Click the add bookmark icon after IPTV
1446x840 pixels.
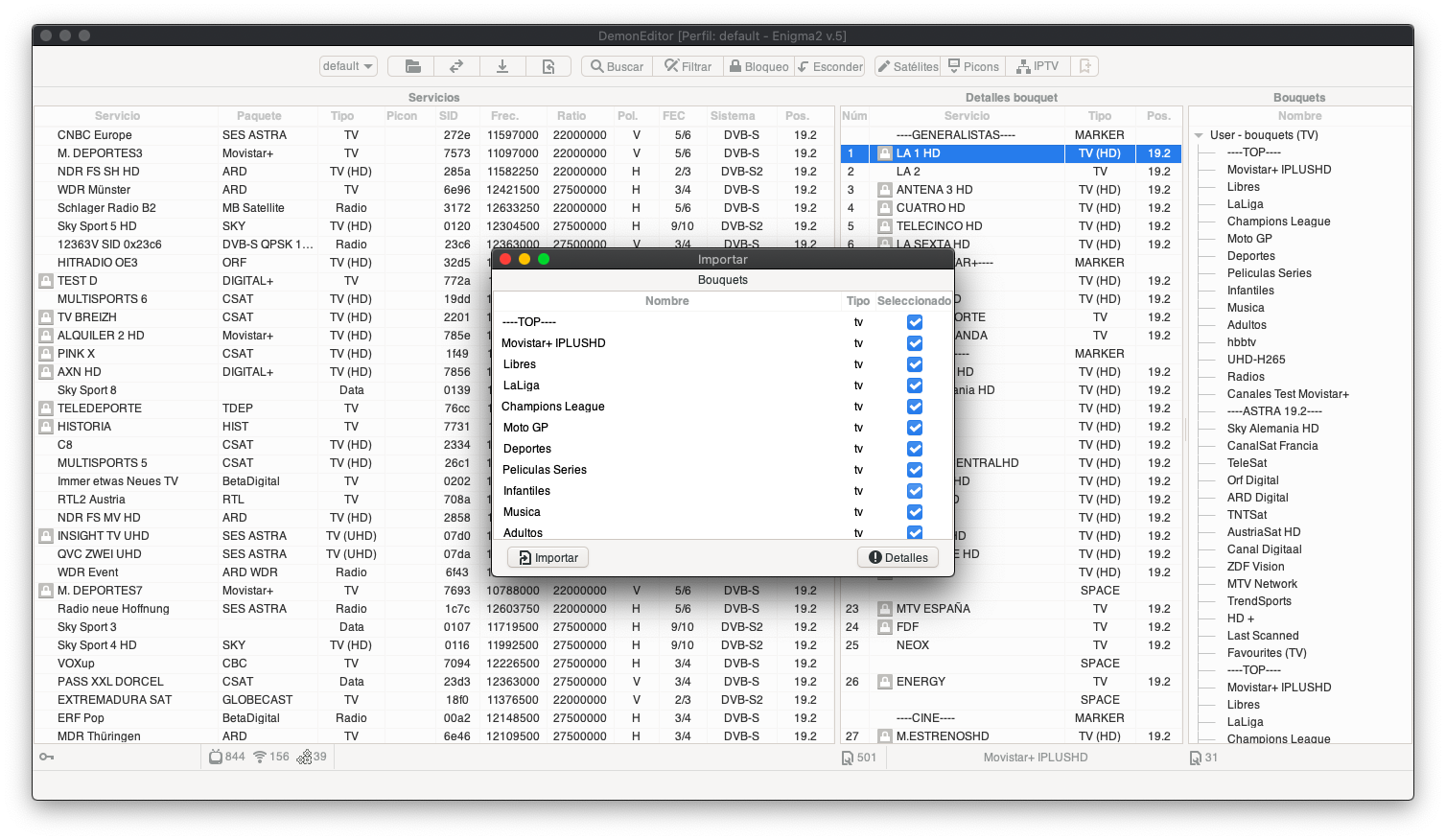1084,66
